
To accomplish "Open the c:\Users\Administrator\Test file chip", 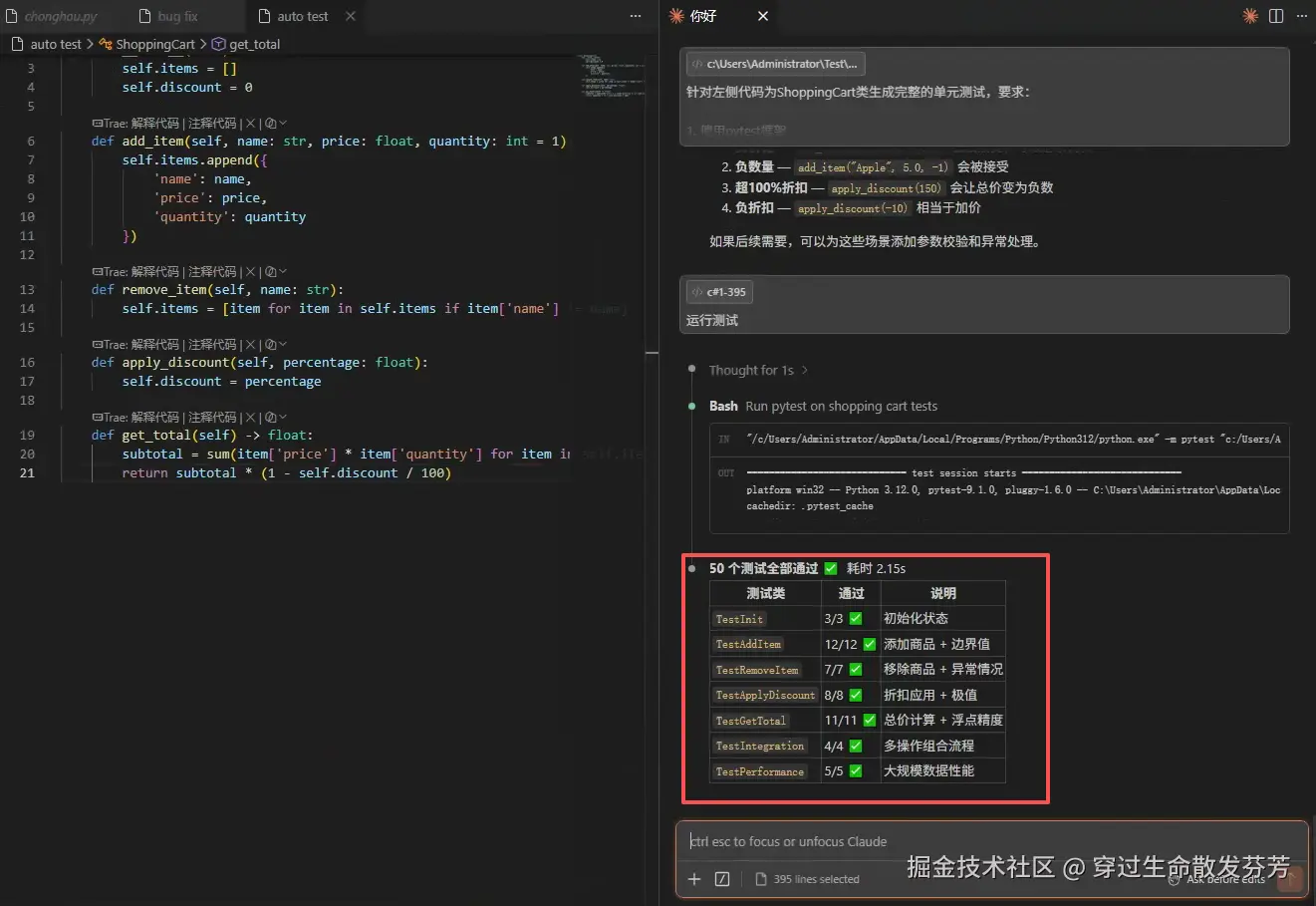I will (x=774, y=64).
